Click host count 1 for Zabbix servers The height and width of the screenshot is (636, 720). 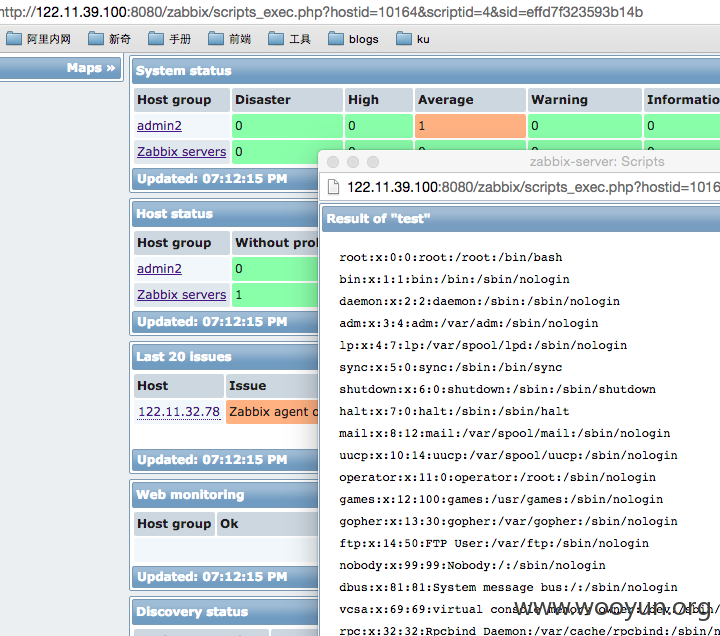275,294
